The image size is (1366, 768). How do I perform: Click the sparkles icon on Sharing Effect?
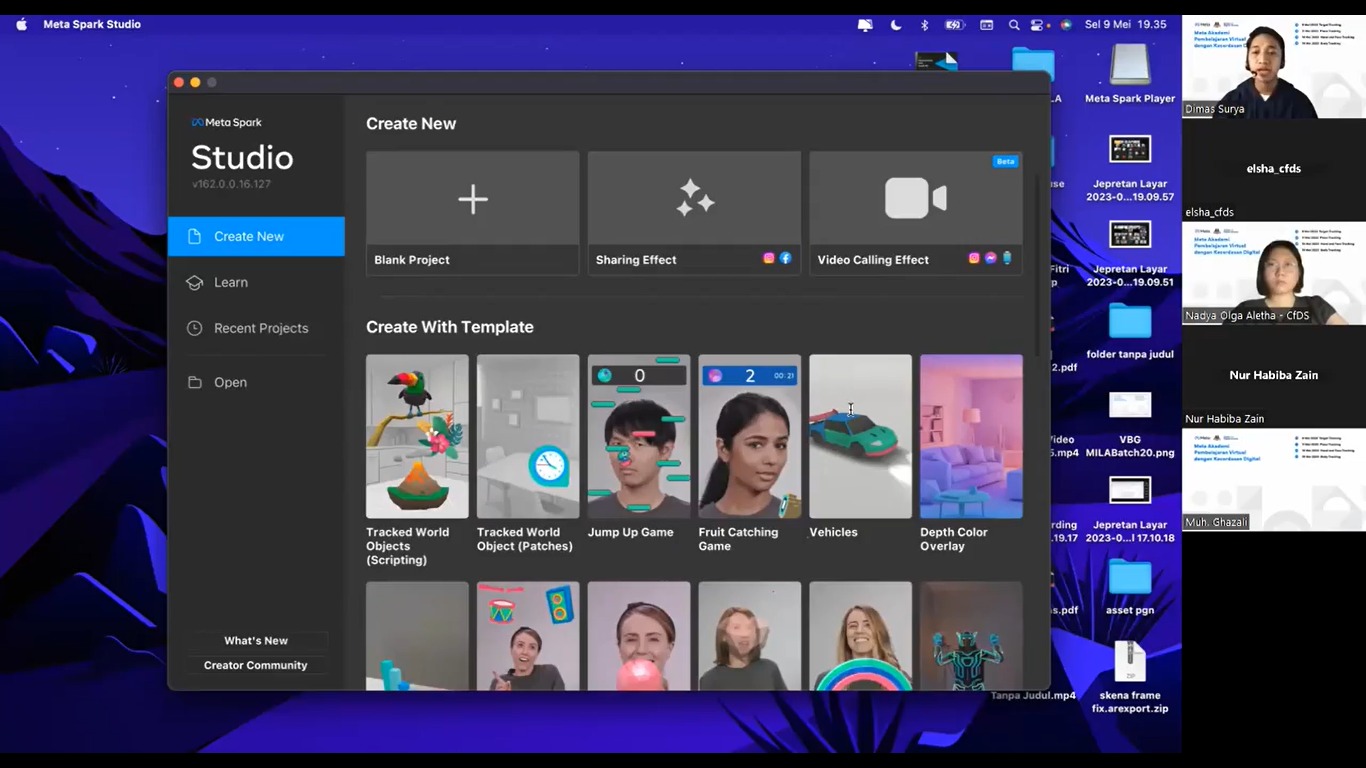[x=694, y=198]
